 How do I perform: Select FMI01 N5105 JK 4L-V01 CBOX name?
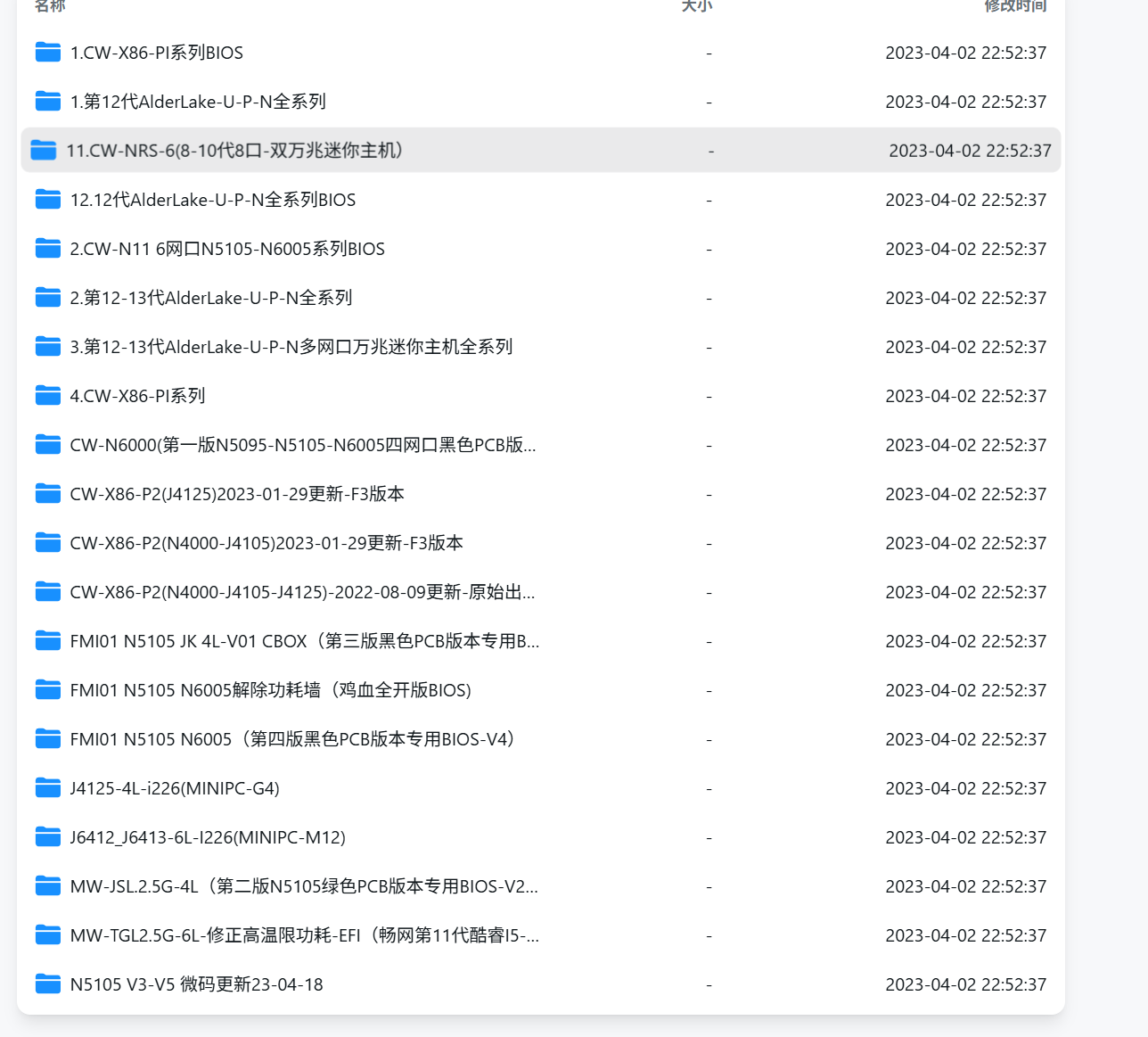coord(305,641)
